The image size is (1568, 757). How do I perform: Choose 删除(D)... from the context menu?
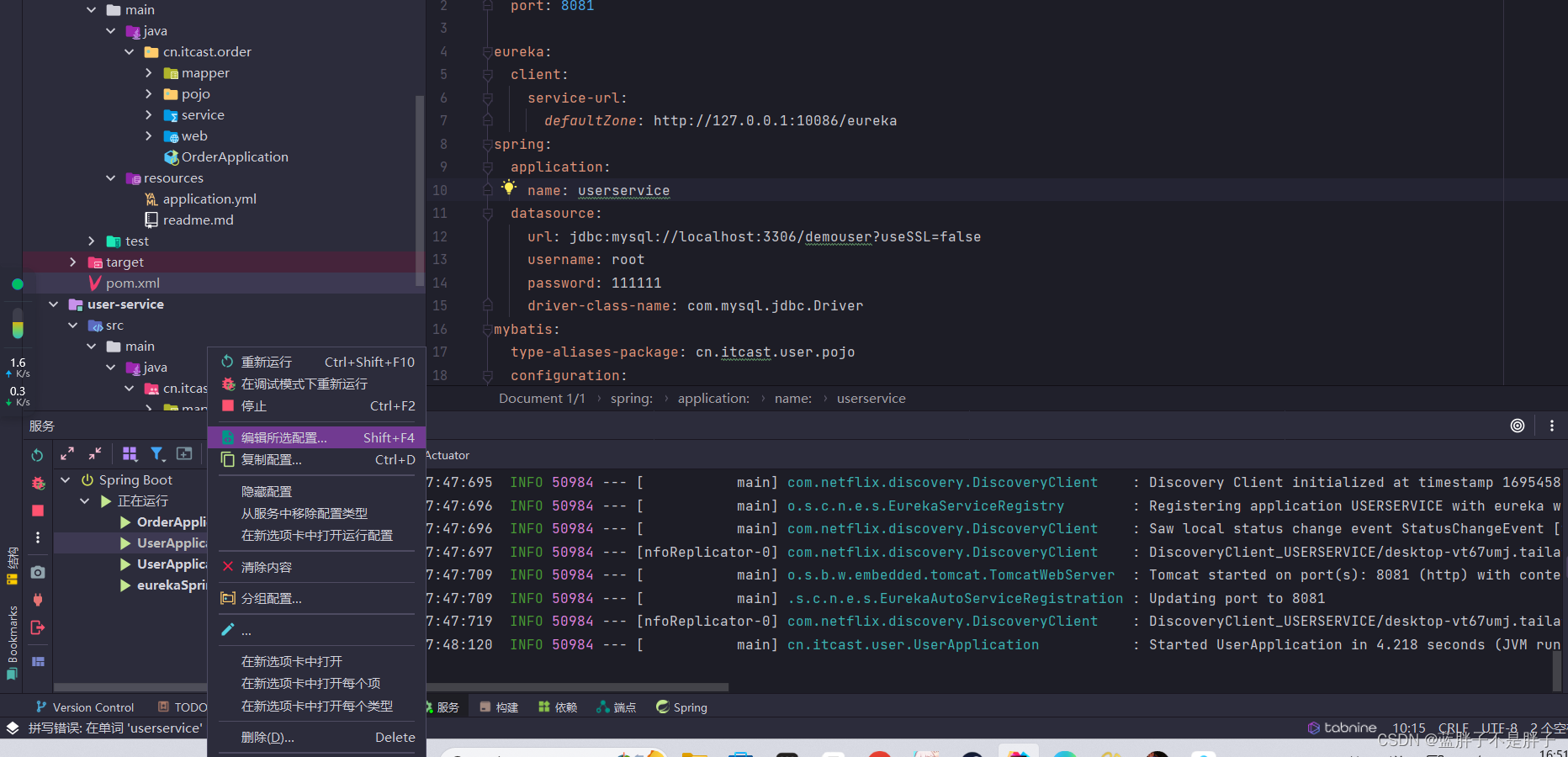coord(317,737)
